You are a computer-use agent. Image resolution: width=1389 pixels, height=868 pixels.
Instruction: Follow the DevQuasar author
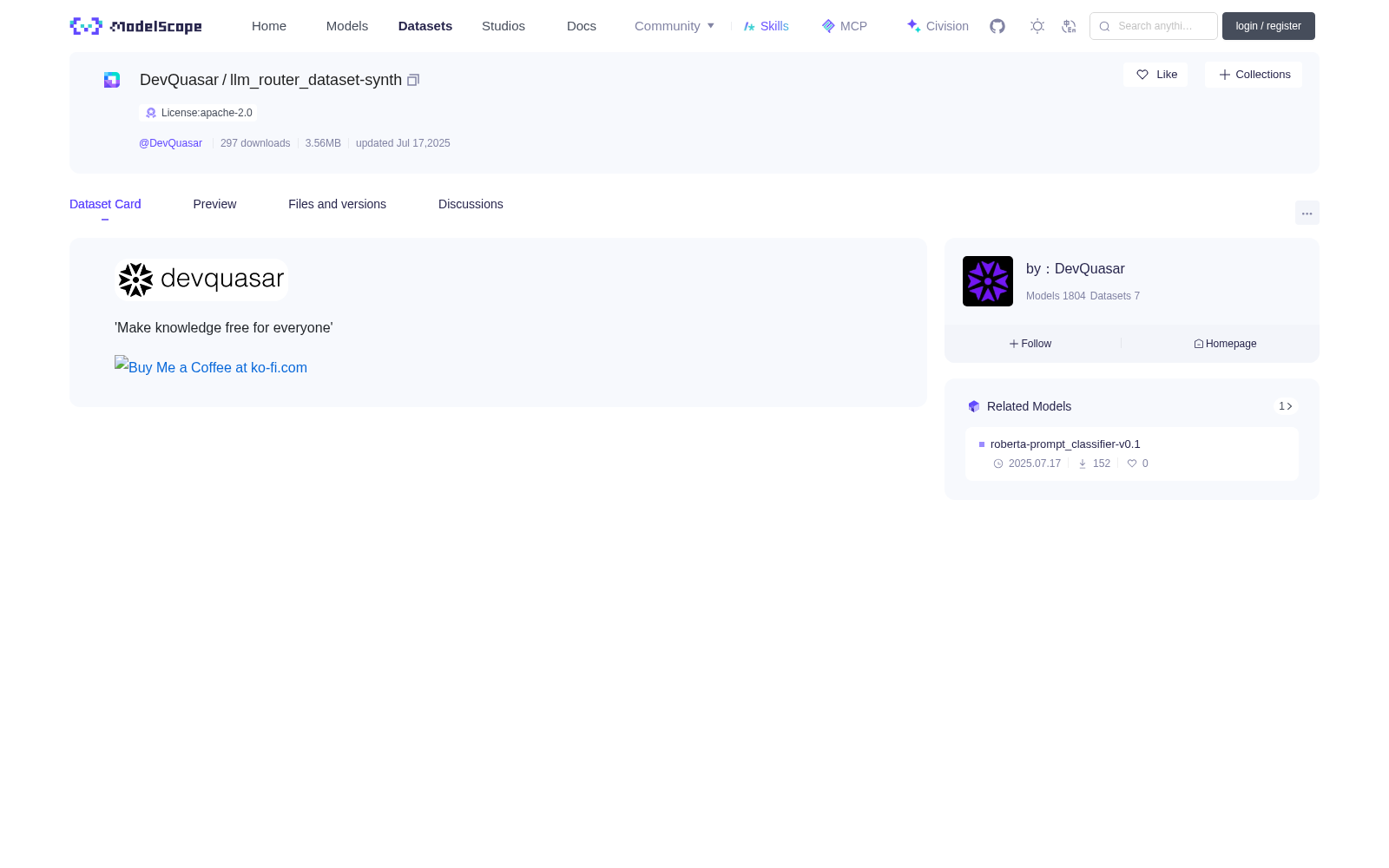pyautogui.click(x=1030, y=344)
